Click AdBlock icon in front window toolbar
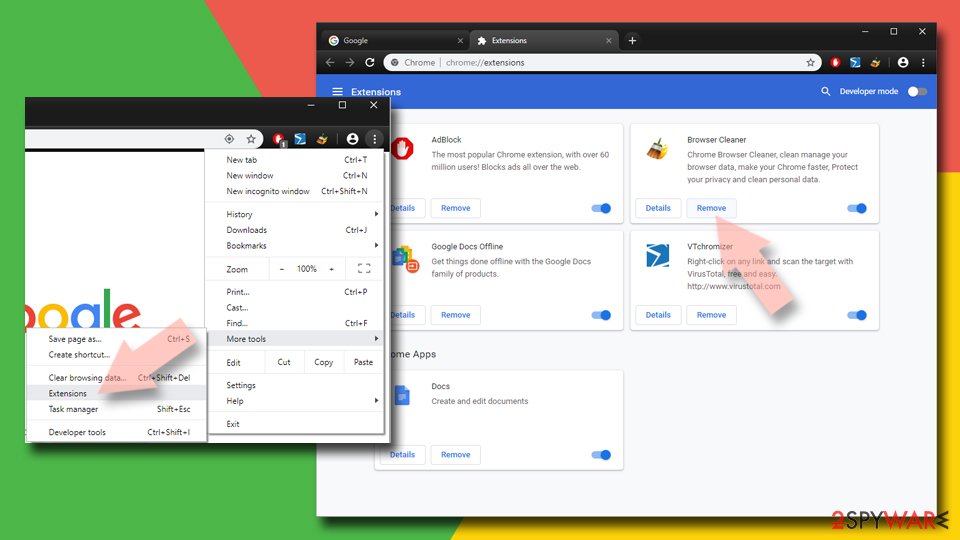This screenshot has height=540, width=960. click(x=279, y=140)
